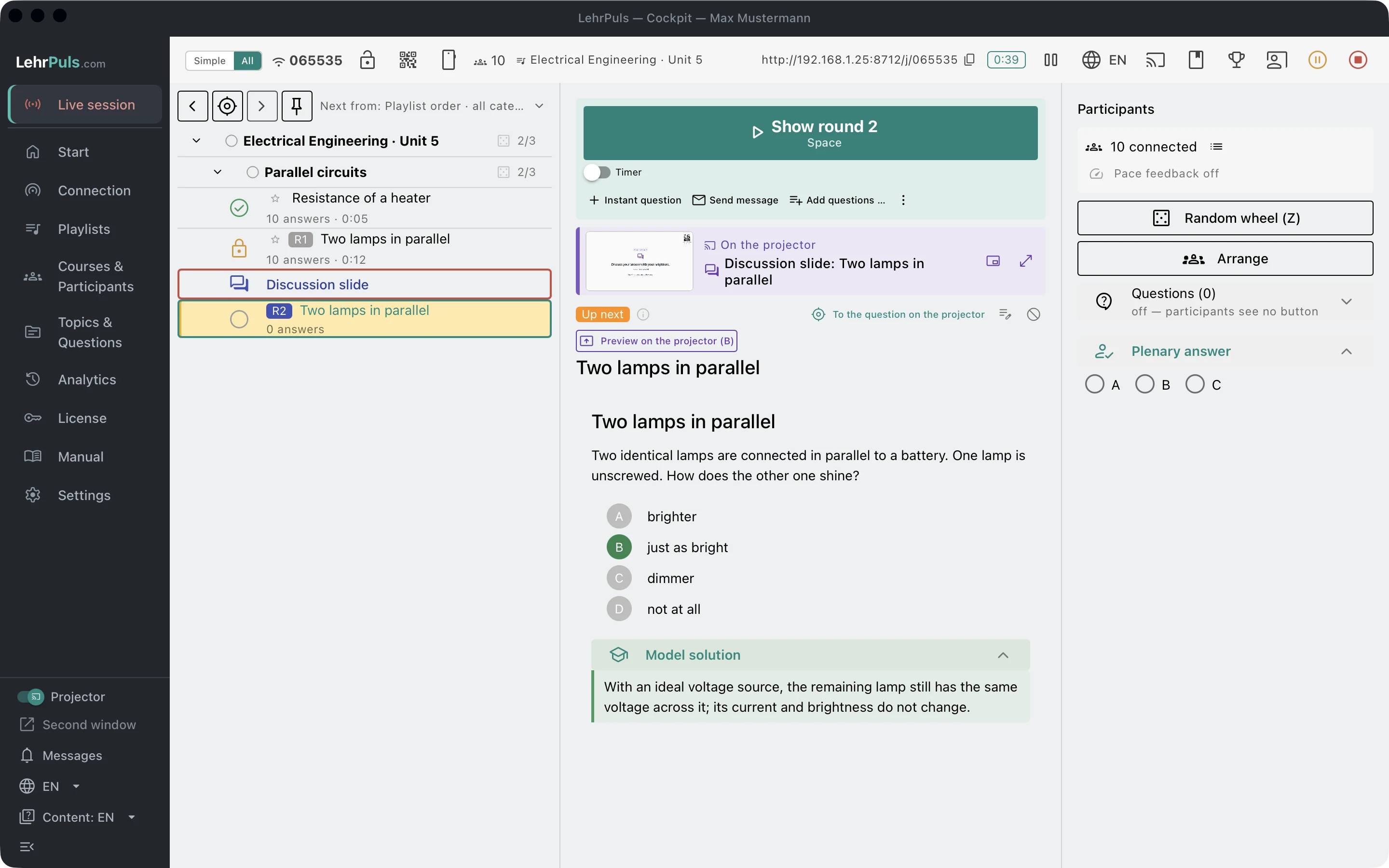Click the split columns layout icon

tap(1051, 60)
